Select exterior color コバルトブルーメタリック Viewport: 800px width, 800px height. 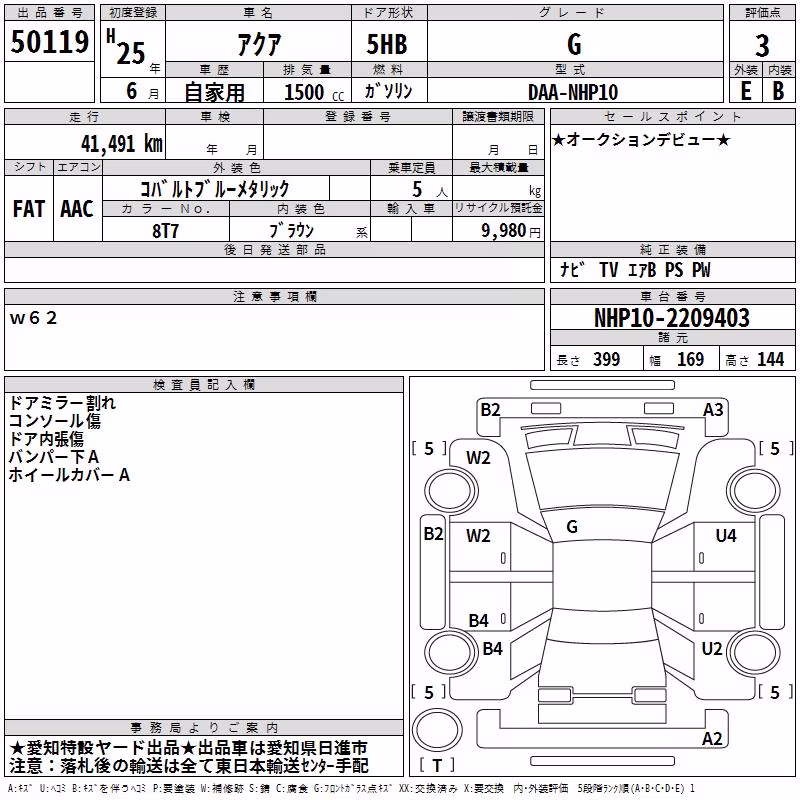click(x=215, y=189)
